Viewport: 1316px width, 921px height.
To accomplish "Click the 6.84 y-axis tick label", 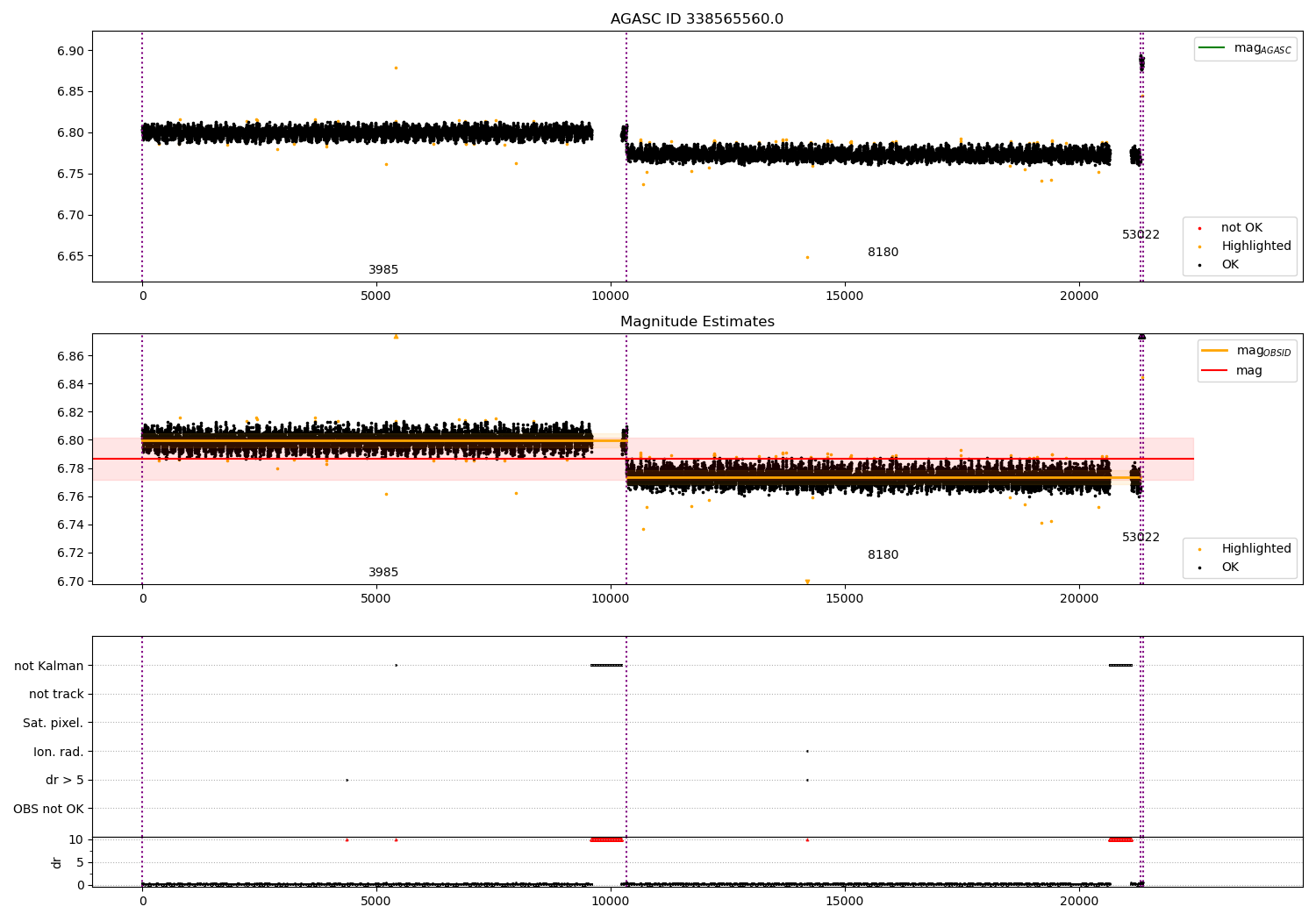I will pos(70,384).
